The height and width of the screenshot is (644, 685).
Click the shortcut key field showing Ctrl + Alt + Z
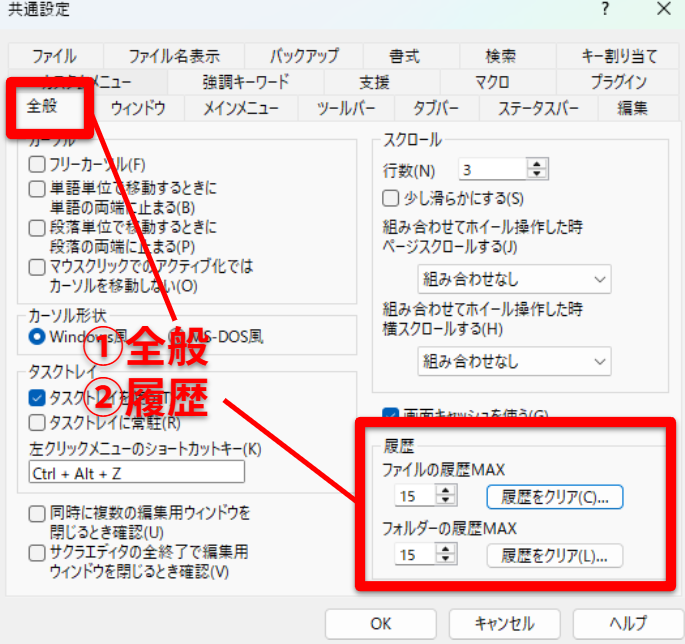point(136,472)
